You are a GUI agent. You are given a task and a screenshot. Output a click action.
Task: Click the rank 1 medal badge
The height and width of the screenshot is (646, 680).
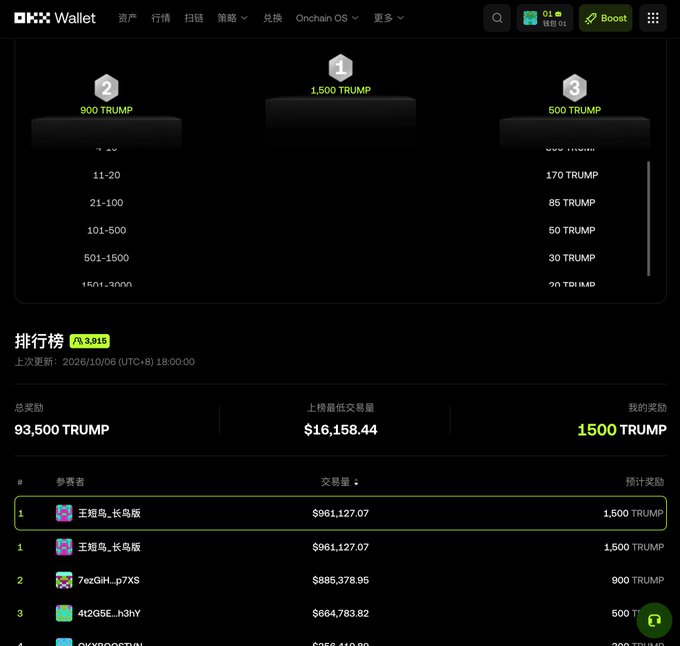point(340,68)
